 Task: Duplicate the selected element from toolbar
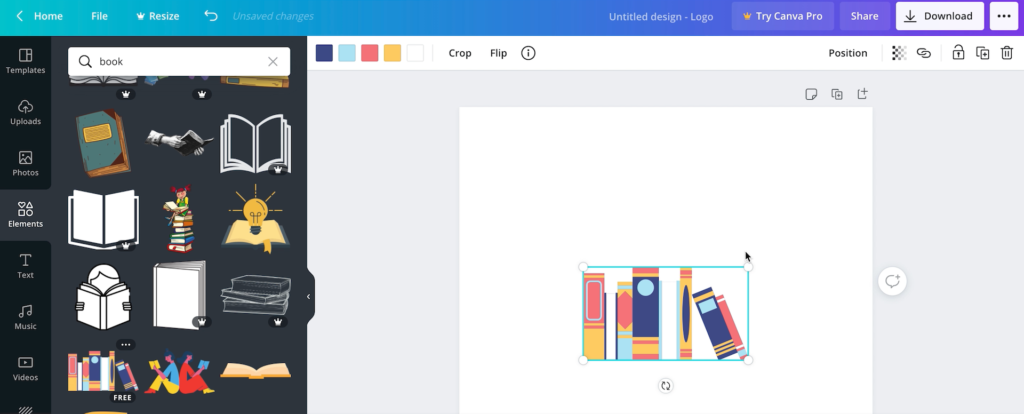tap(982, 53)
